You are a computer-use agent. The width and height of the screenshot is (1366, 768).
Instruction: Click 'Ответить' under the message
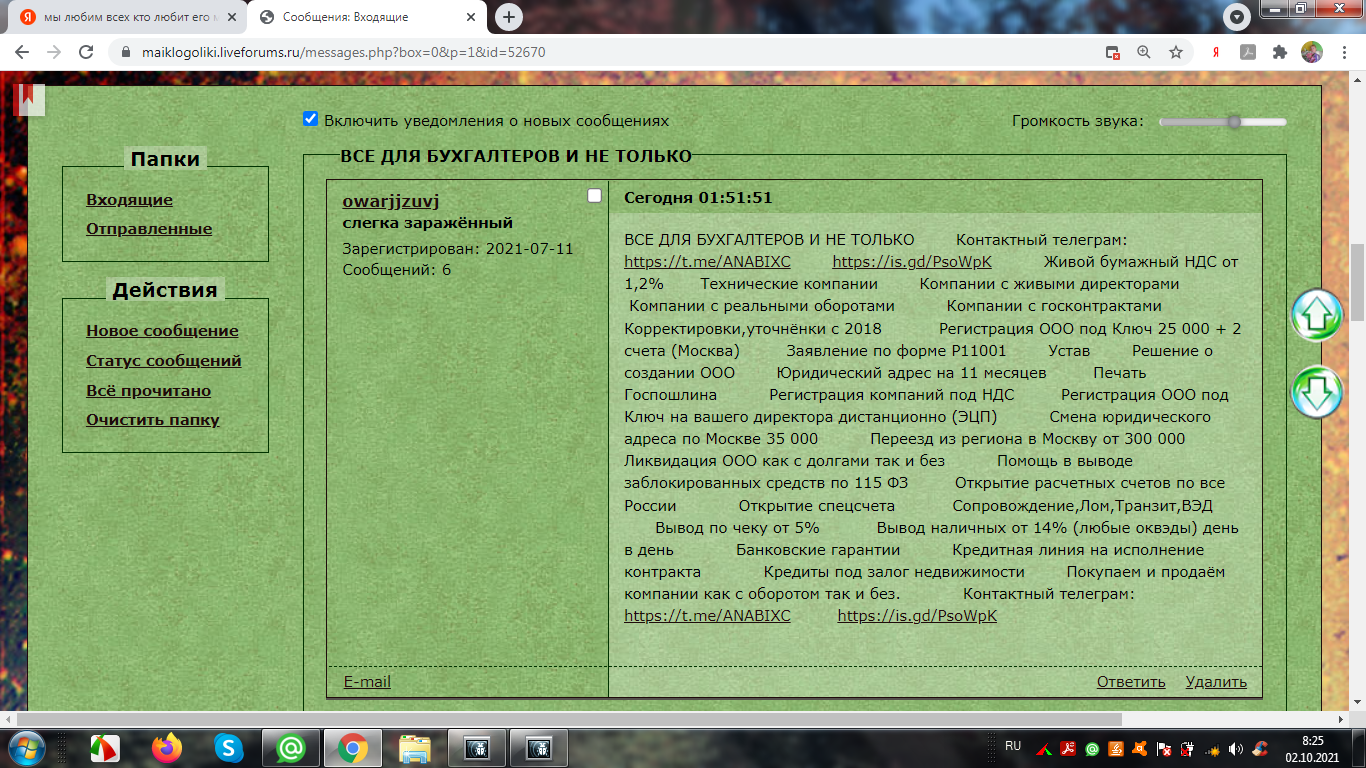click(1131, 682)
